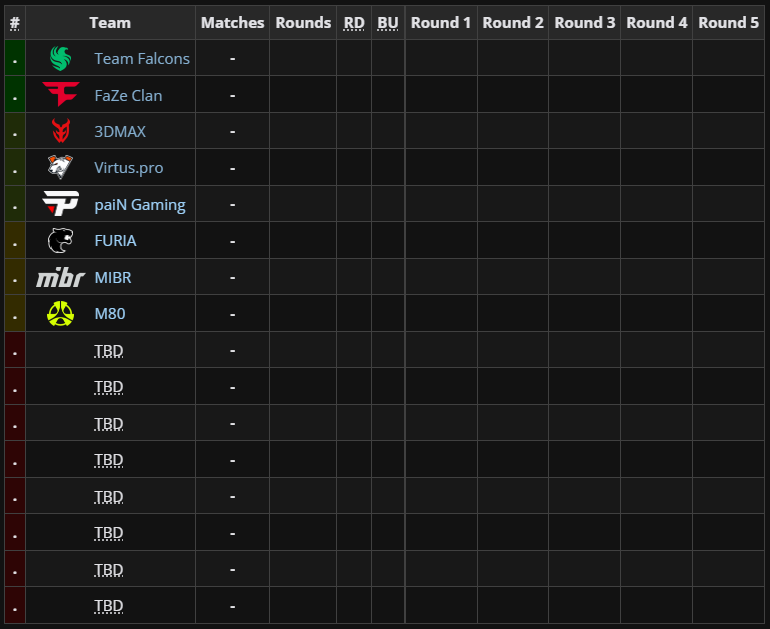Click the 3DMAX devil logo
This screenshot has height=629, width=770.
pyautogui.click(x=61, y=131)
